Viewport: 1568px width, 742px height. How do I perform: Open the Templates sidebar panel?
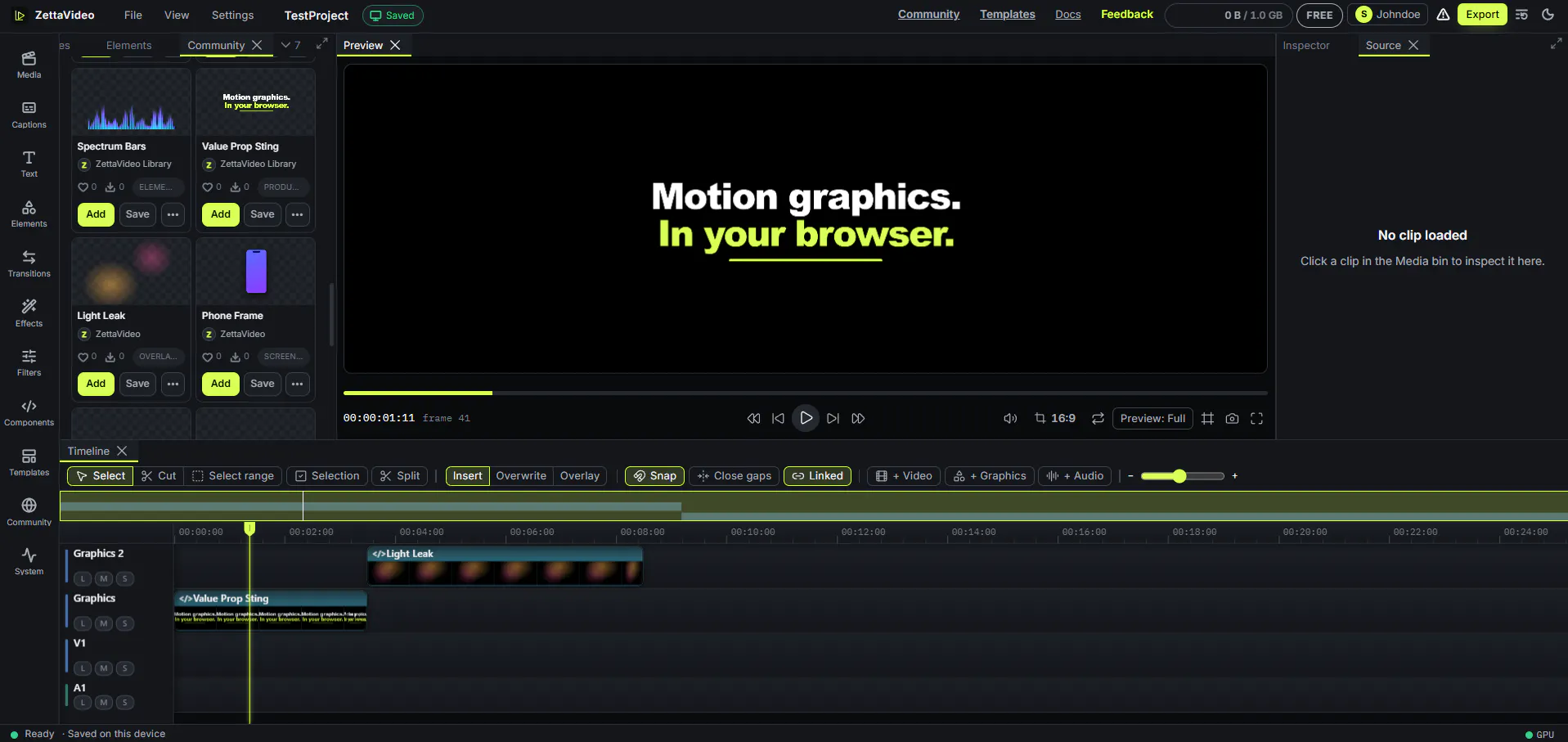point(29,463)
